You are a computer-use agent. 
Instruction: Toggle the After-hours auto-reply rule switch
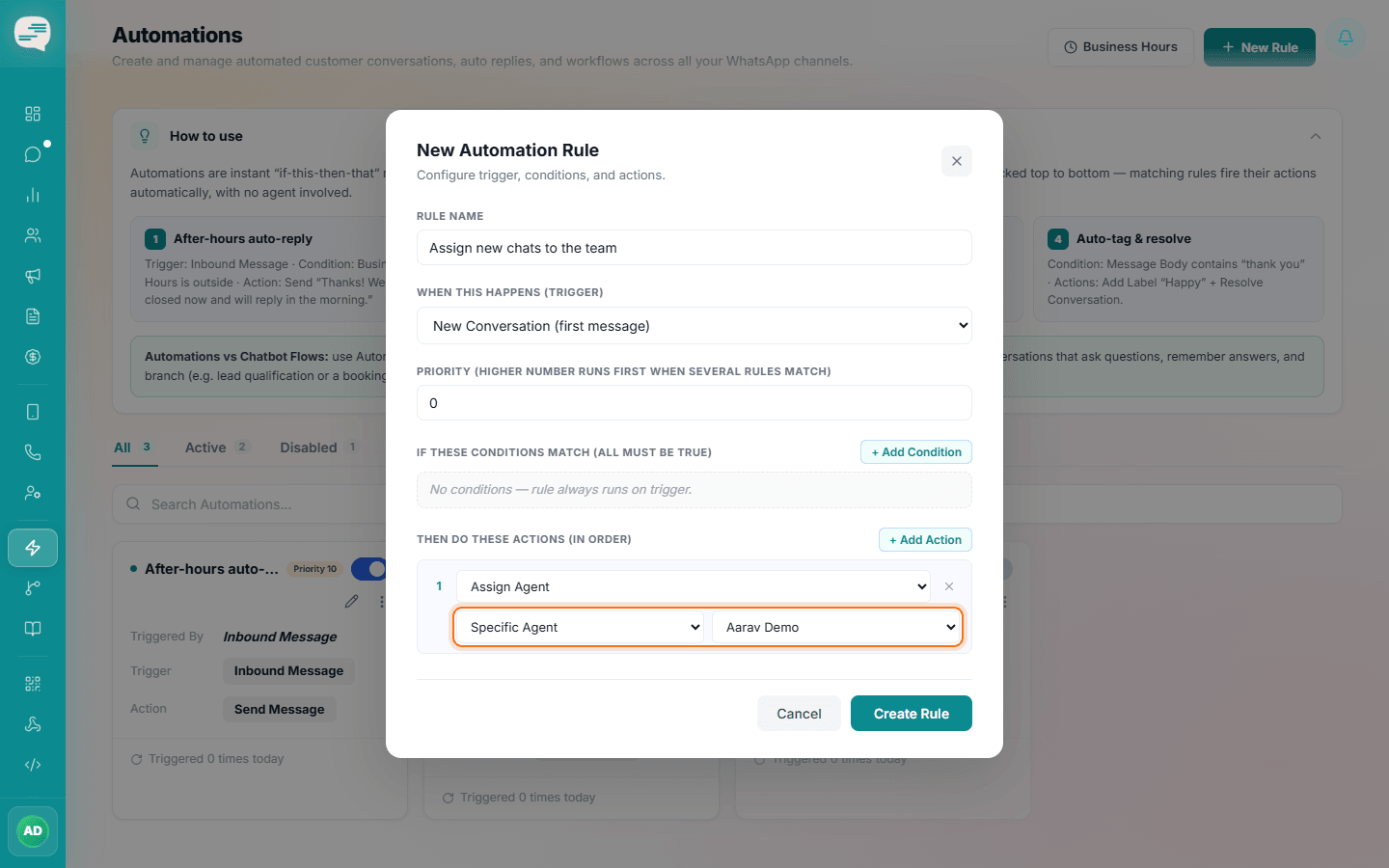pyautogui.click(x=369, y=569)
